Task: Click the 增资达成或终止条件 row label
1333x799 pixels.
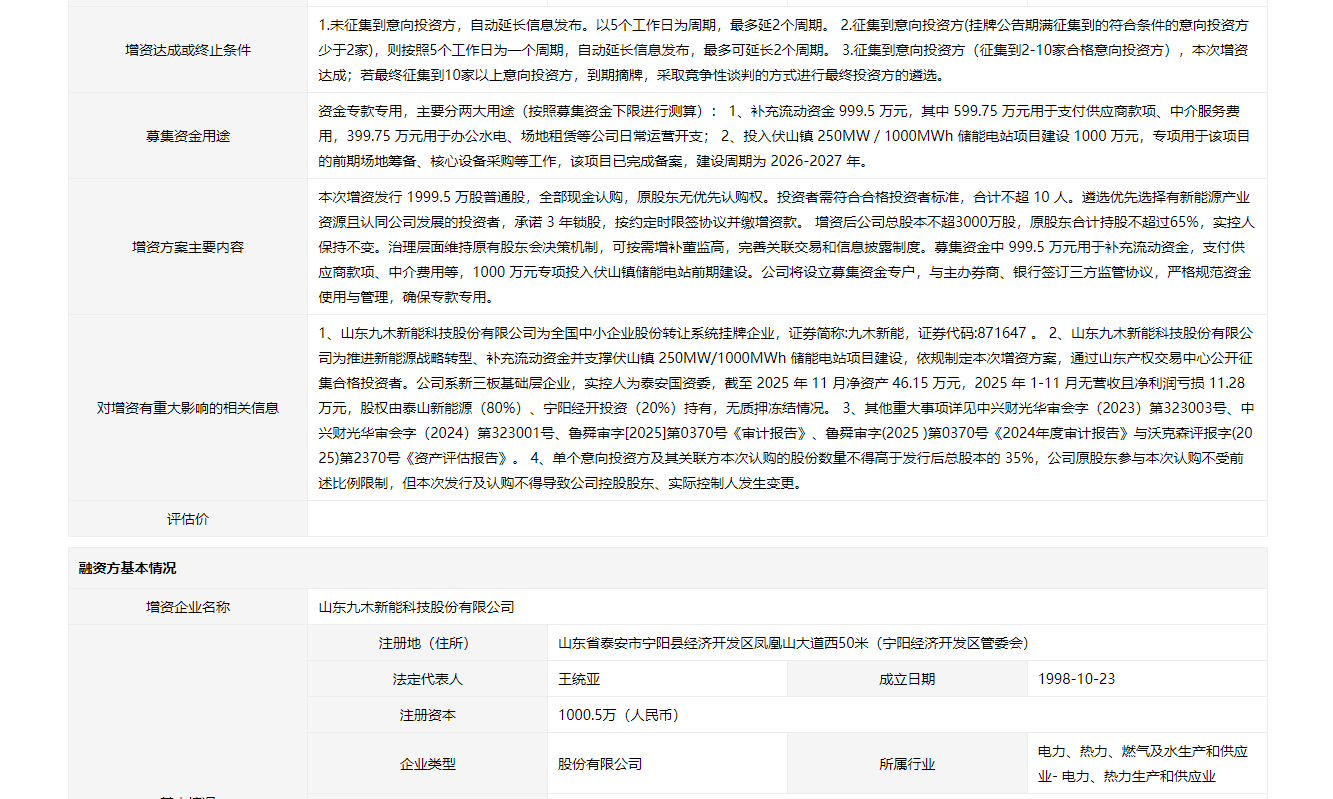Action: (x=188, y=50)
